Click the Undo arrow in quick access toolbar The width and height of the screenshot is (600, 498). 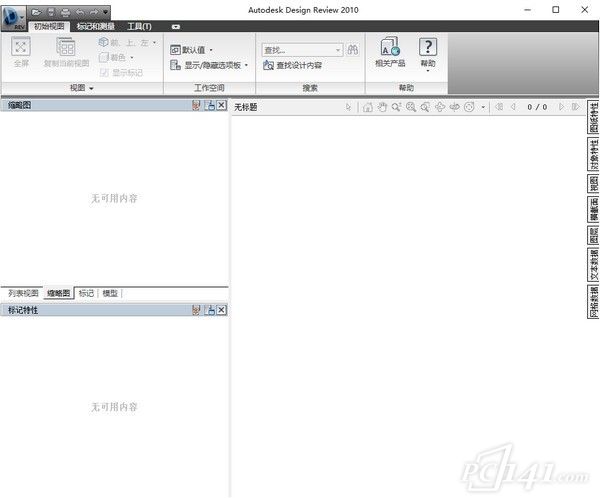pos(80,13)
